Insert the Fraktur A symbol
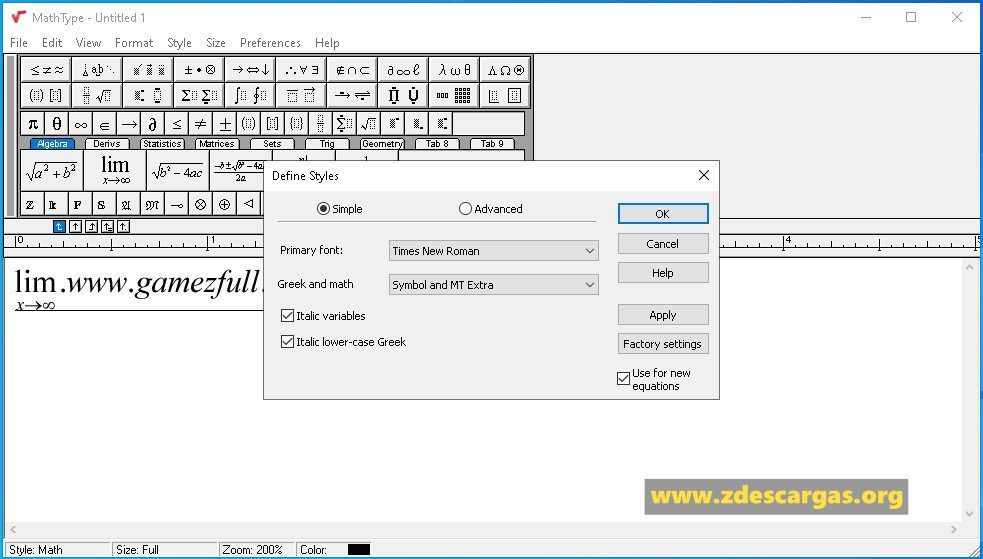 pos(127,204)
